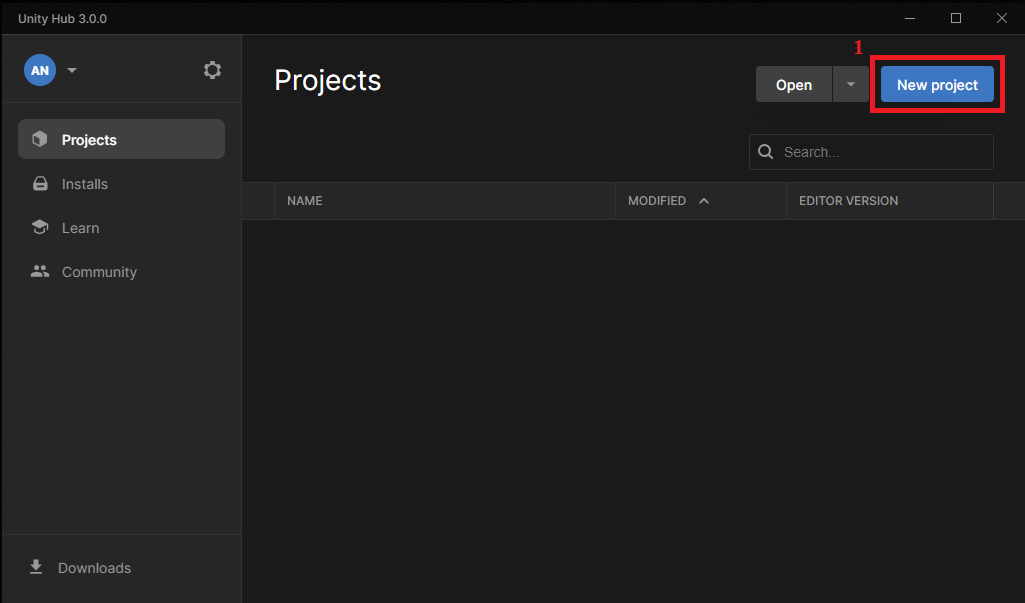The image size is (1025, 603).
Task: Open the Community section
Action: 122,271
